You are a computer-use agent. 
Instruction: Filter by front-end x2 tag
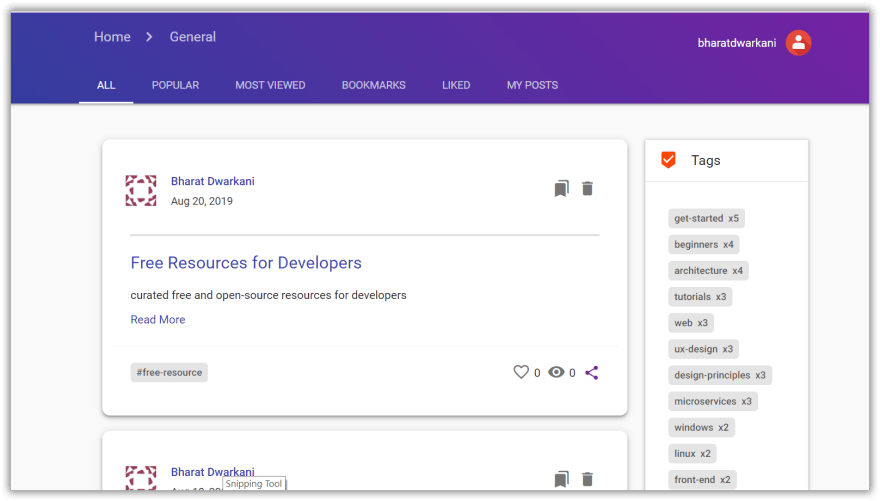tap(702, 480)
